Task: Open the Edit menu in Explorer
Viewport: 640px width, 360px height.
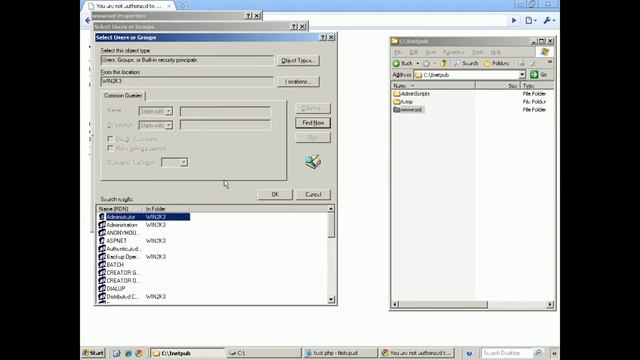Action: pos(413,52)
